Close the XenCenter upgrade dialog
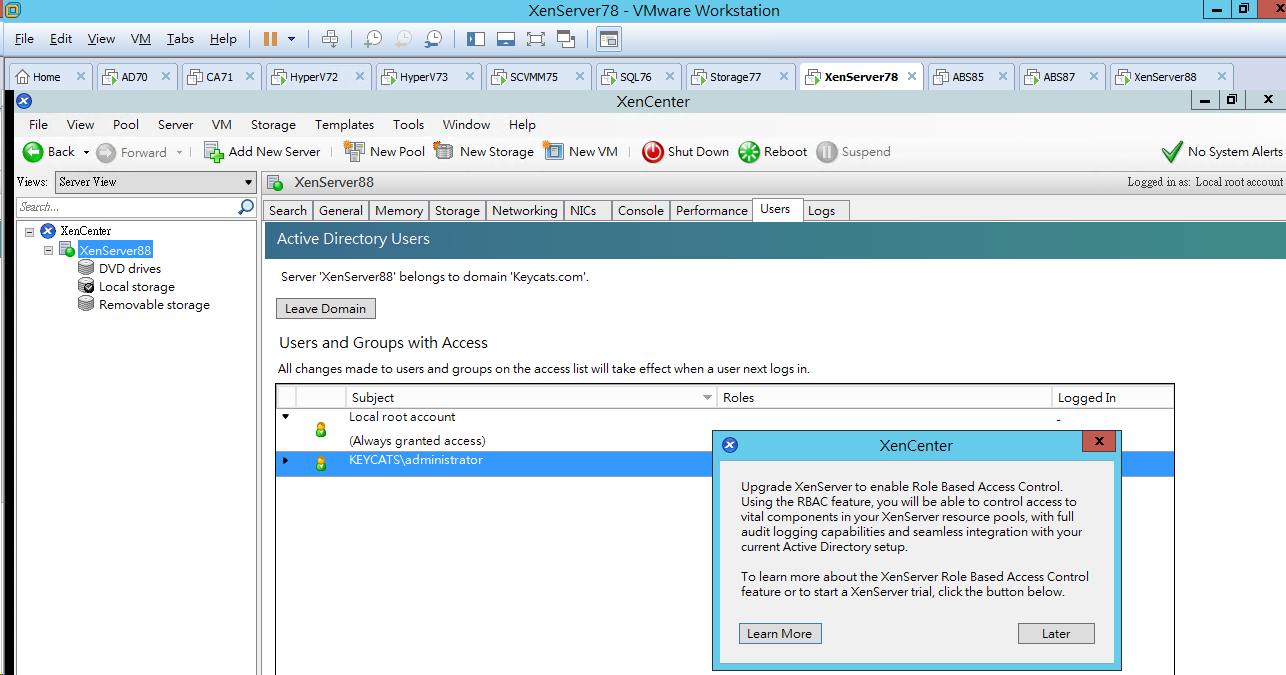The width and height of the screenshot is (1286, 675). 1098,442
